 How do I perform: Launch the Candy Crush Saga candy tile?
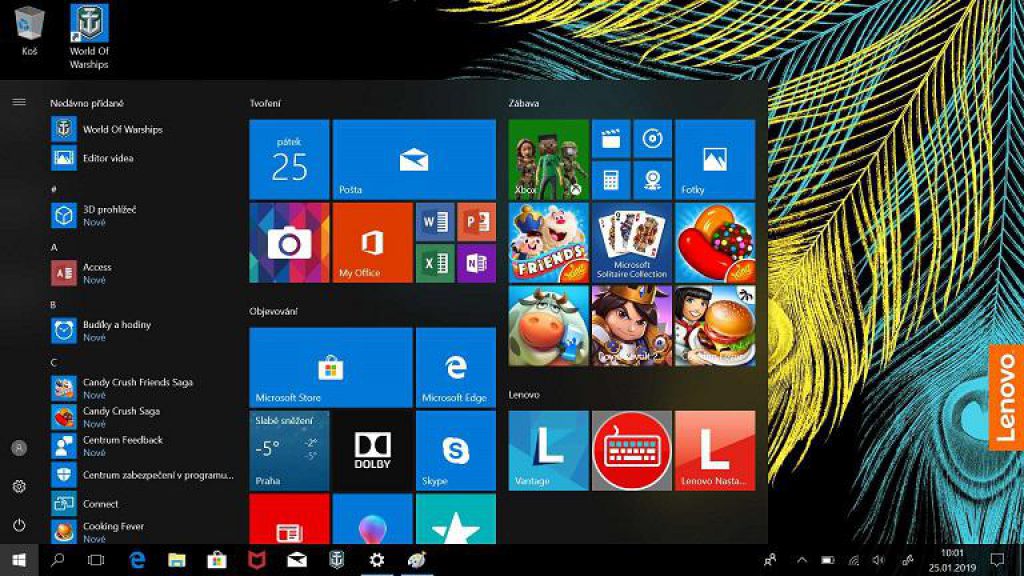point(715,243)
